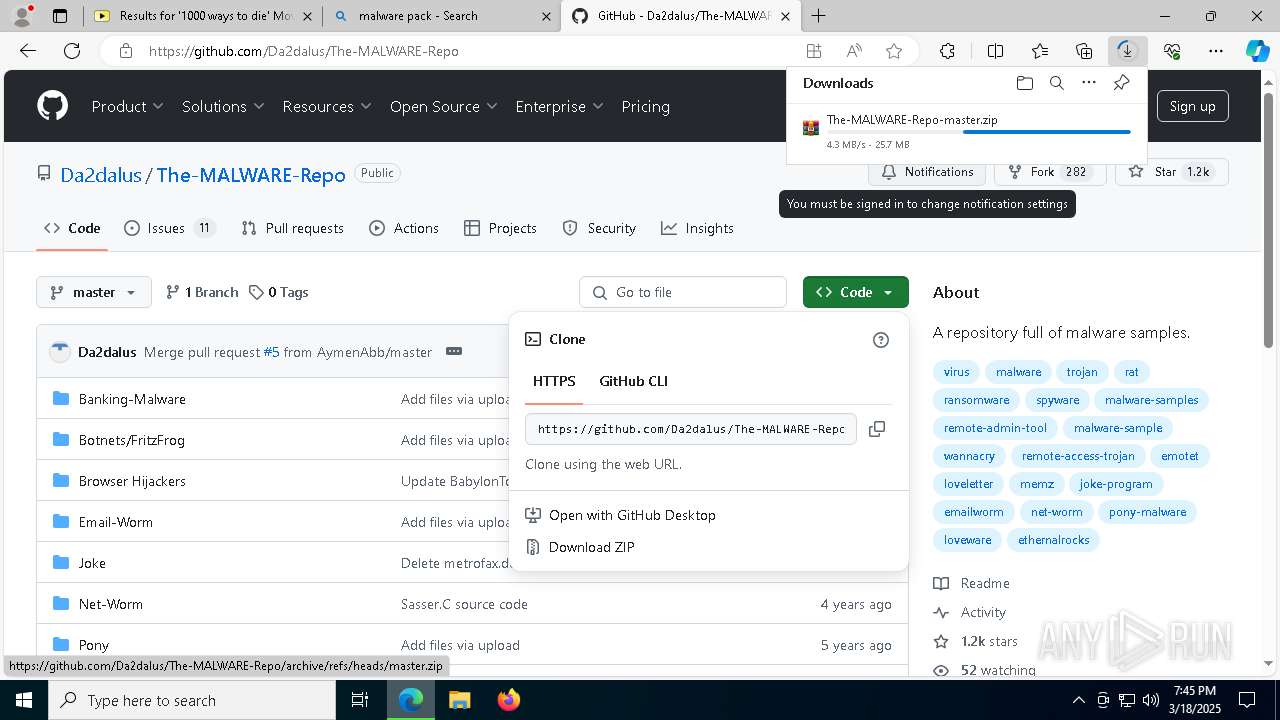Open the Banking-Malware folder
Screen dimensions: 1280x720
pos(132,399)
